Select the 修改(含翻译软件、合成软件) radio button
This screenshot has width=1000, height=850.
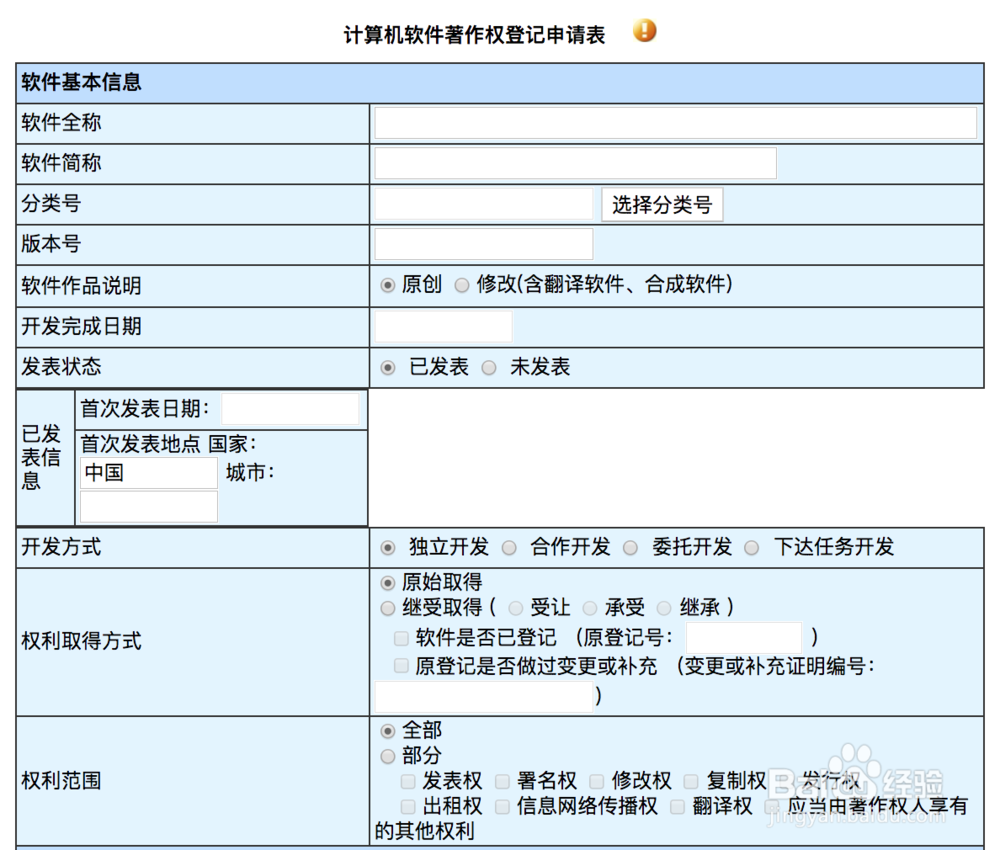[462, 285]
